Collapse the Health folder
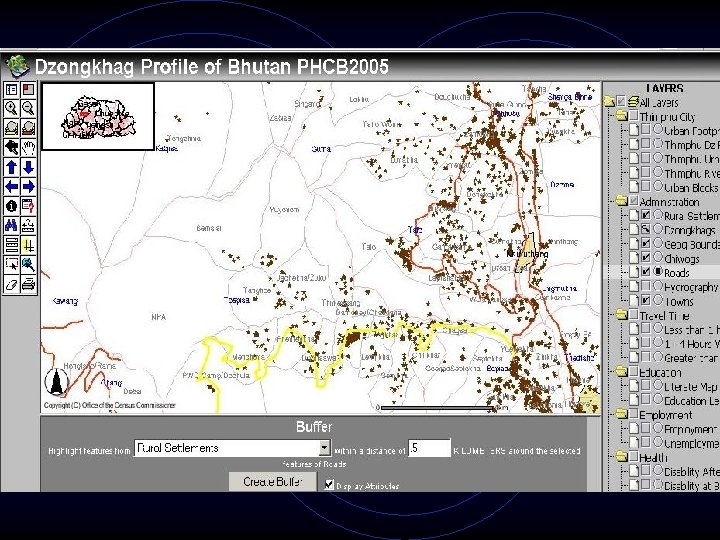720x540 pixels. [x=622, y=457]
